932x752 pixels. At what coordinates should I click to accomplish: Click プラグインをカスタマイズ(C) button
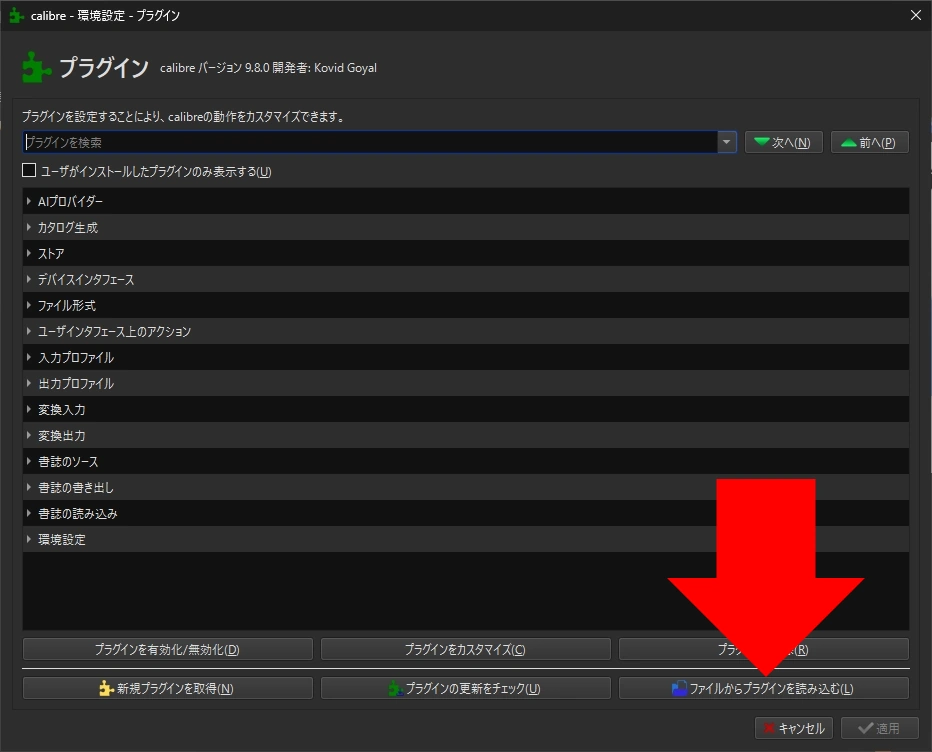(x=465, y=649)
